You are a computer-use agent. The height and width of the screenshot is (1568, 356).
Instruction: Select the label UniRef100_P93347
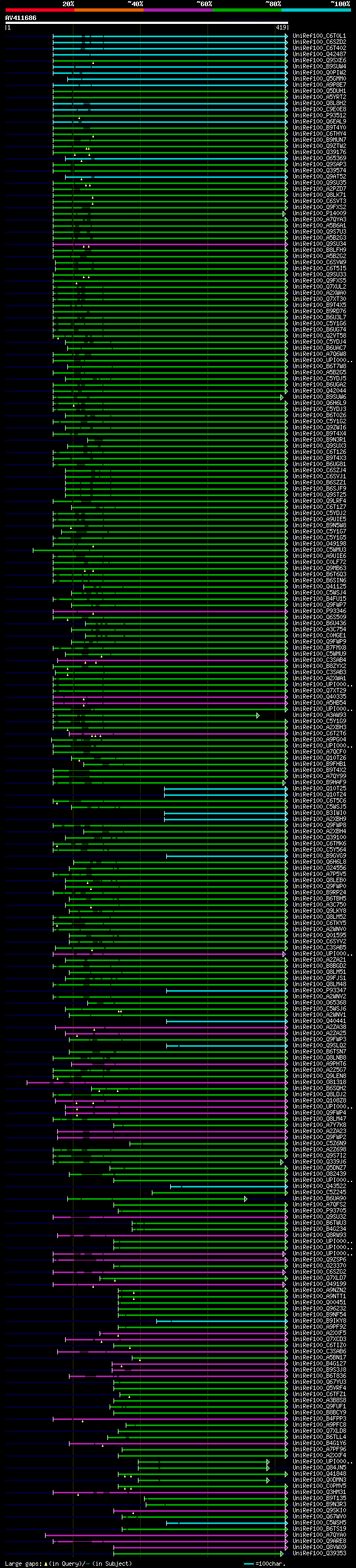(319, 990)
